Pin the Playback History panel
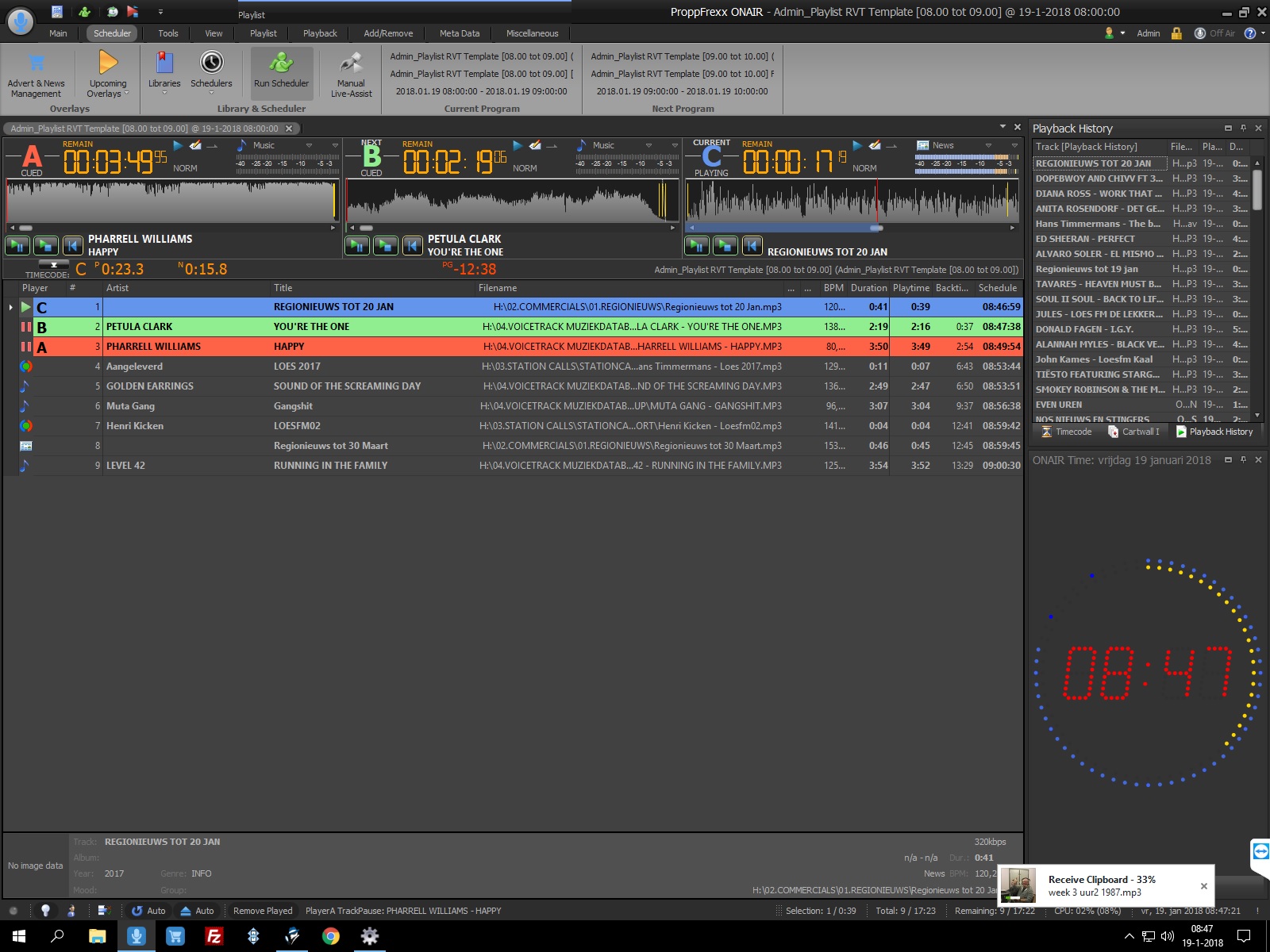The width and height of the screenshot is (1270, 952). [1243, 128]
